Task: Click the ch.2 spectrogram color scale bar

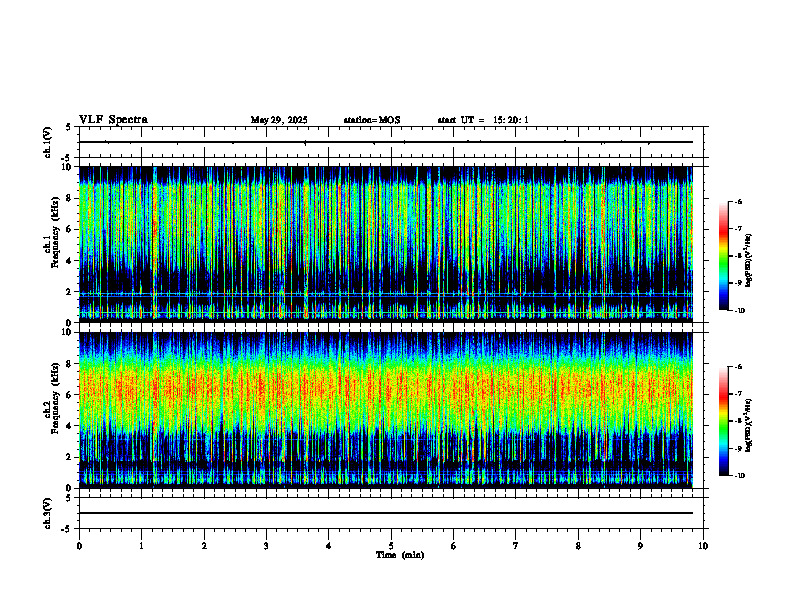Action: coord(723,421)
